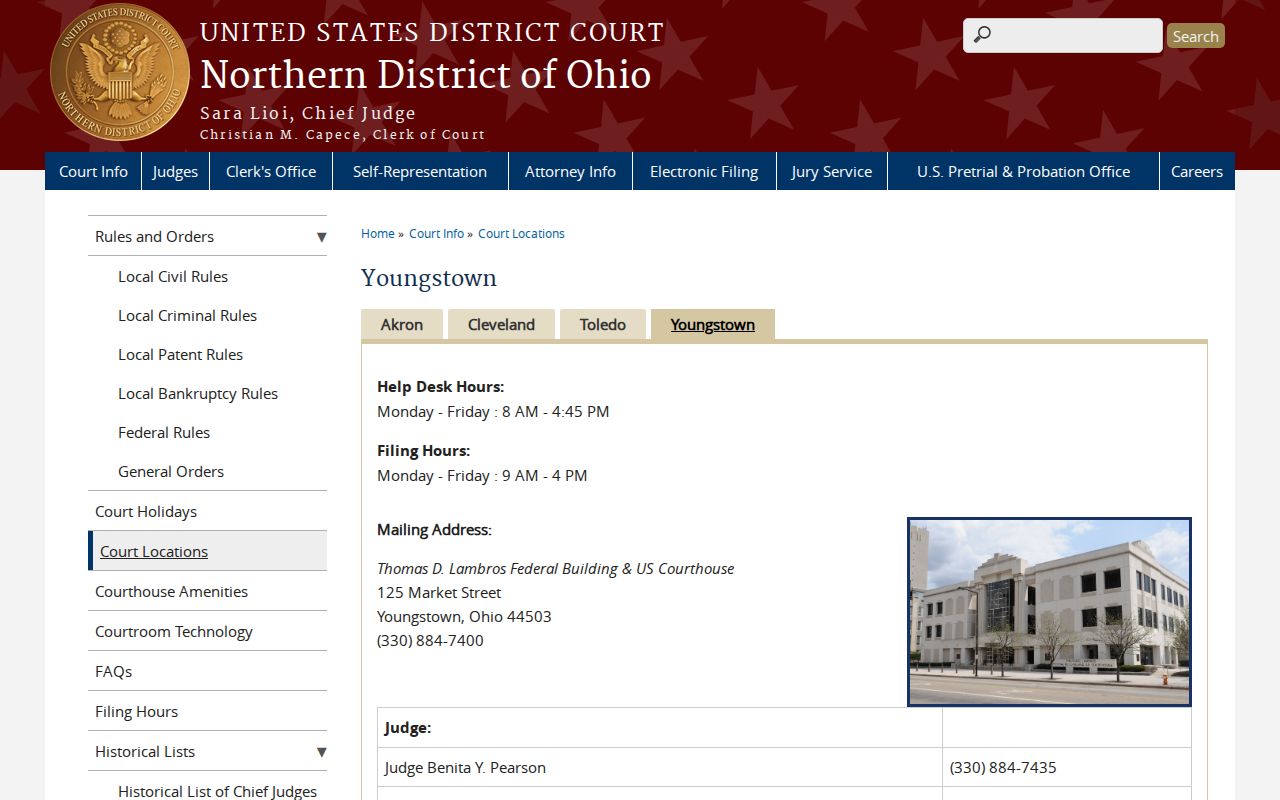
Task: Click the magnifier icon in the search box
Action: 982,35
